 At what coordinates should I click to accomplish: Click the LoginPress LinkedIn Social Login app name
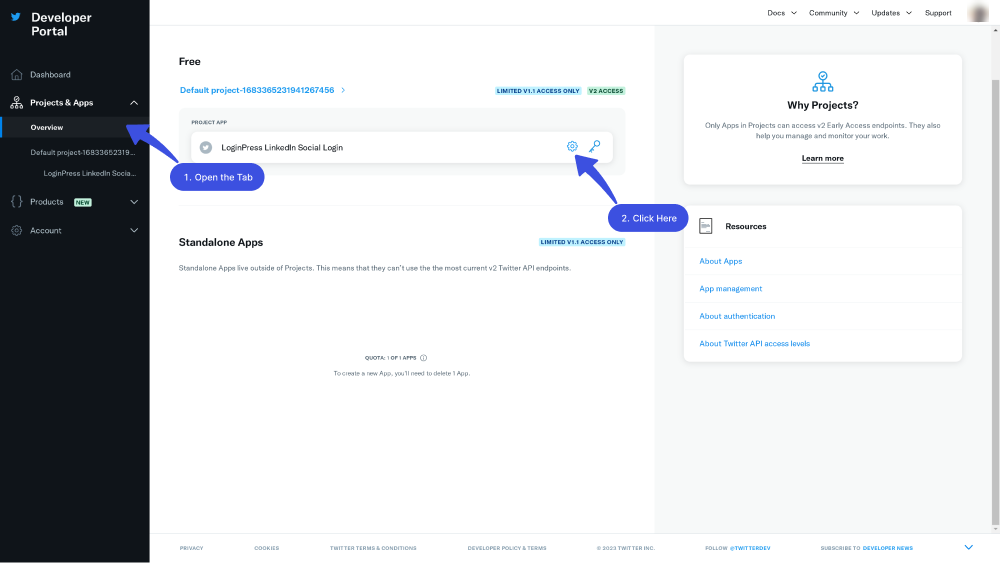282,147
